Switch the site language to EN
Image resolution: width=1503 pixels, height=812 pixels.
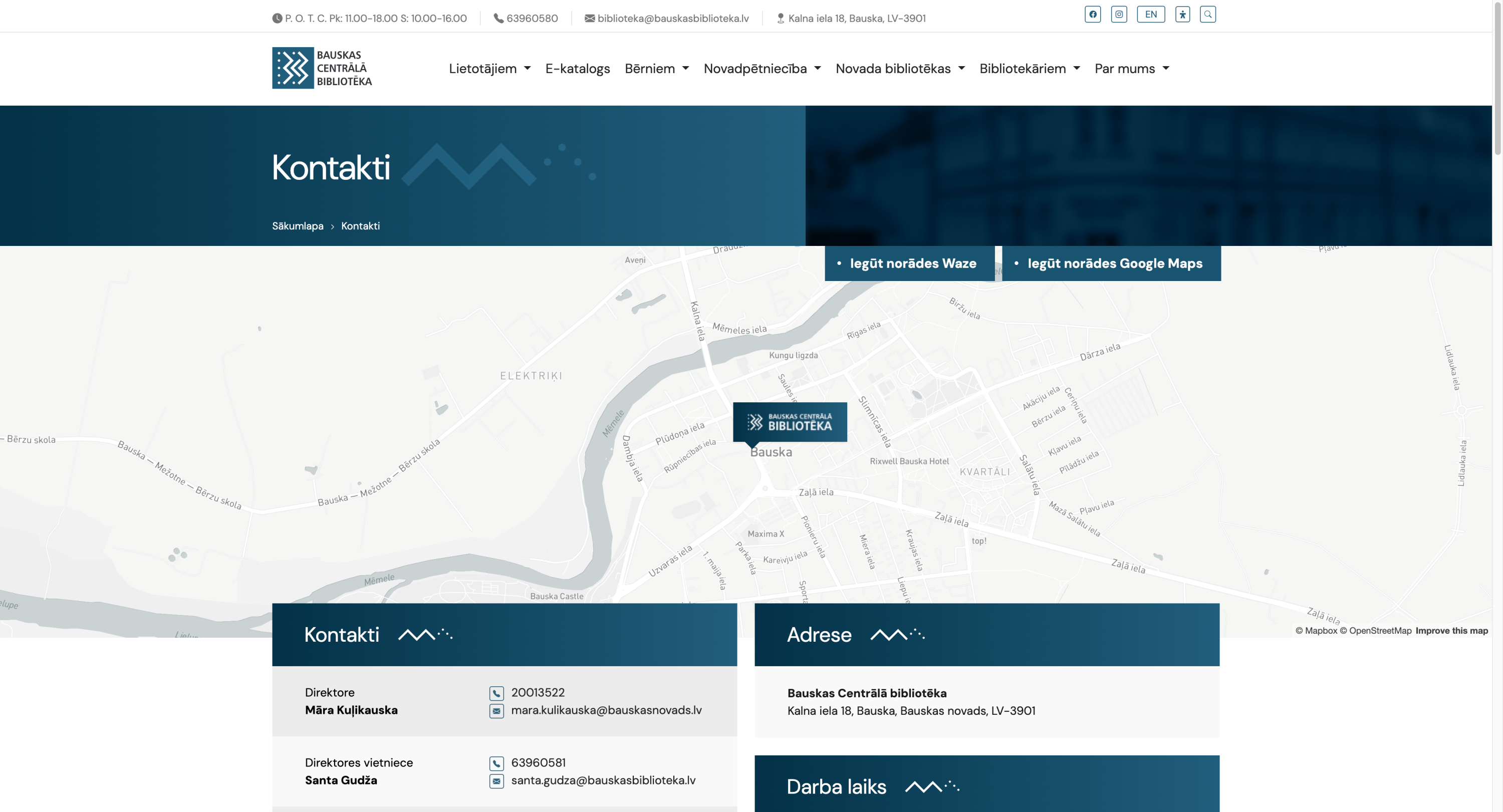1150,15
